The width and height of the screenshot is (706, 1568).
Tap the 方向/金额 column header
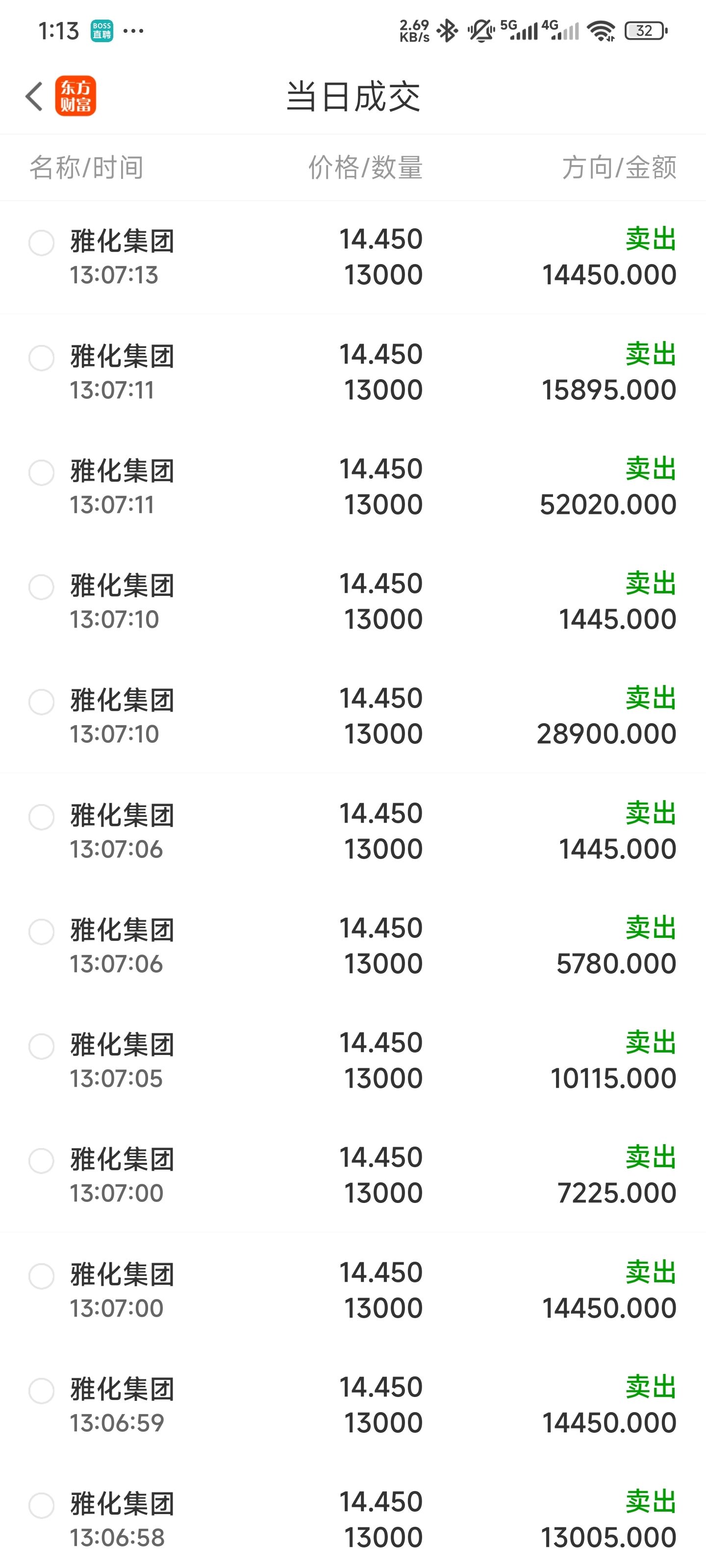(619, 168)
